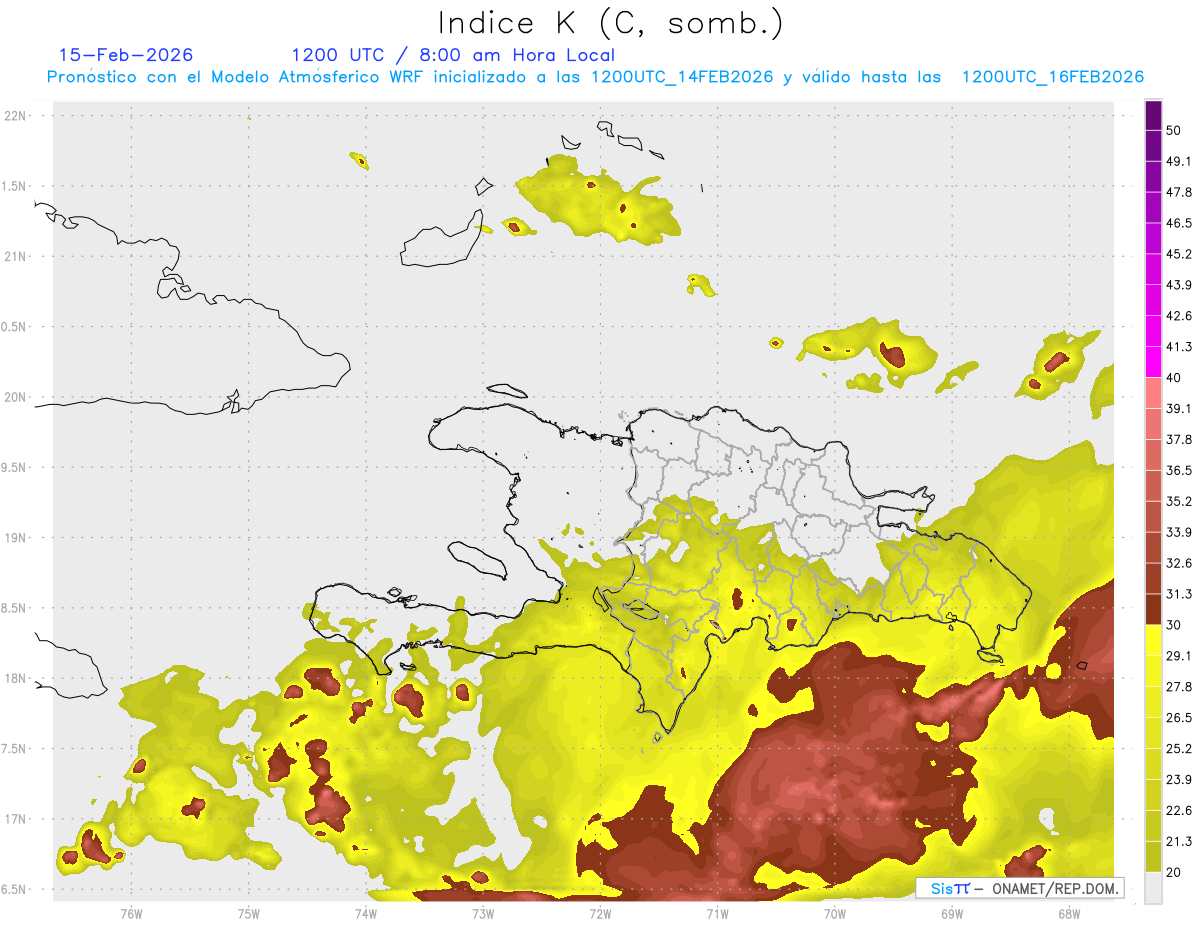Select the 75W longitude axis label

click(x=248, y=913)
